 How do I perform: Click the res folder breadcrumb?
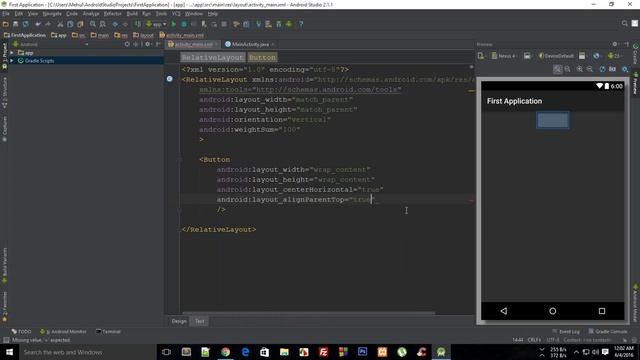tap(121, 35)
